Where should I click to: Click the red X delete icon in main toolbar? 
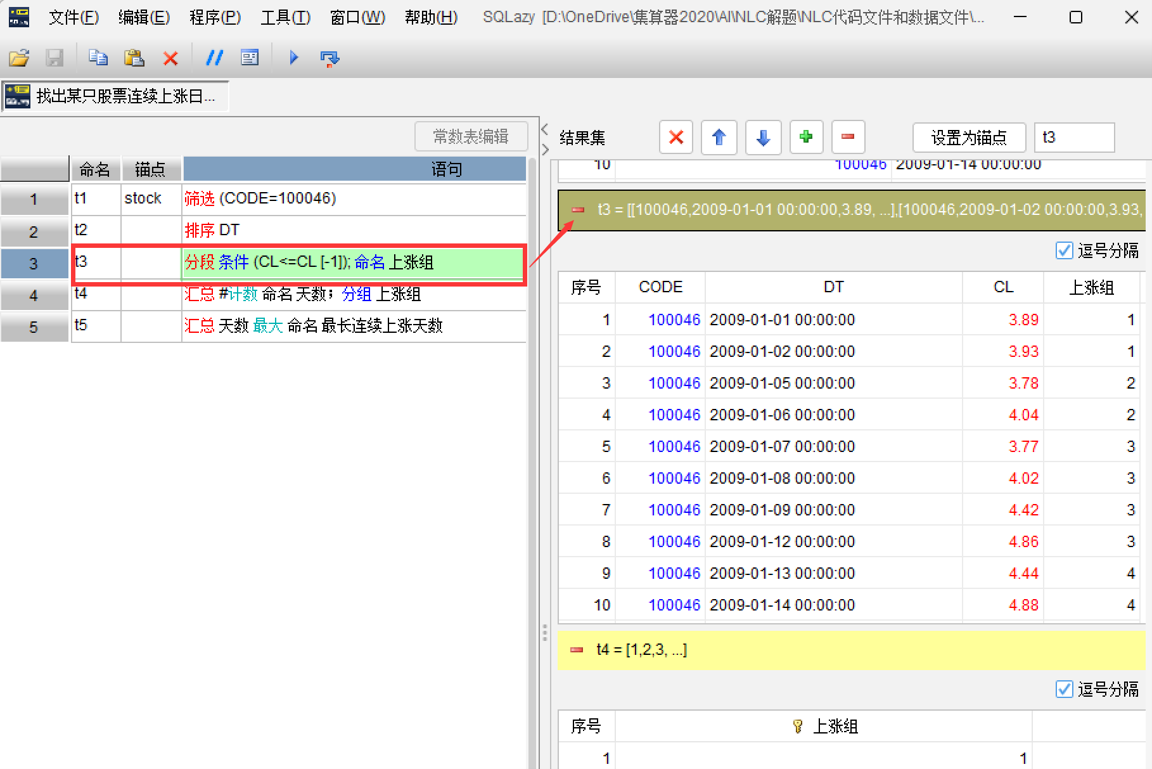(170, 58)
